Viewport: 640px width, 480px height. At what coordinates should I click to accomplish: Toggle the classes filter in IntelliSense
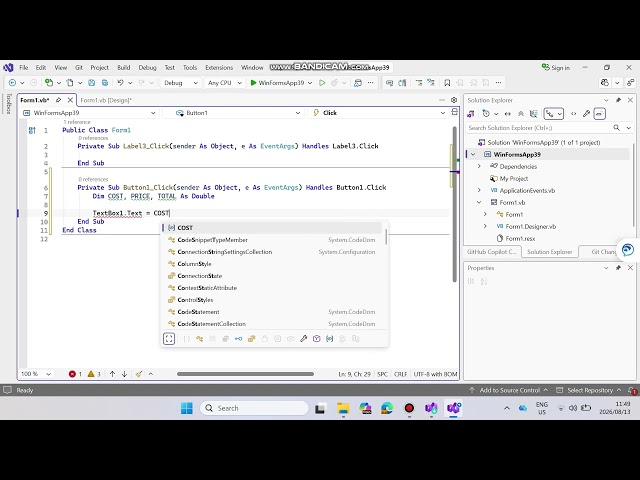pyautogui.click(x=200, y=338)
